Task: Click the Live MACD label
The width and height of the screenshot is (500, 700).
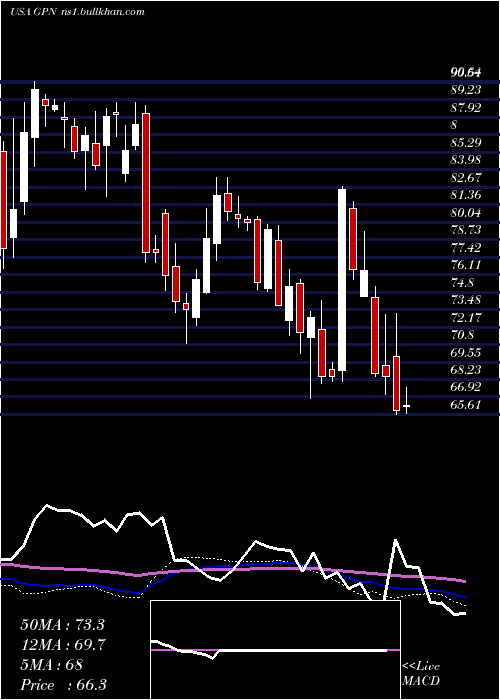Action: click(x=421, y=673)
